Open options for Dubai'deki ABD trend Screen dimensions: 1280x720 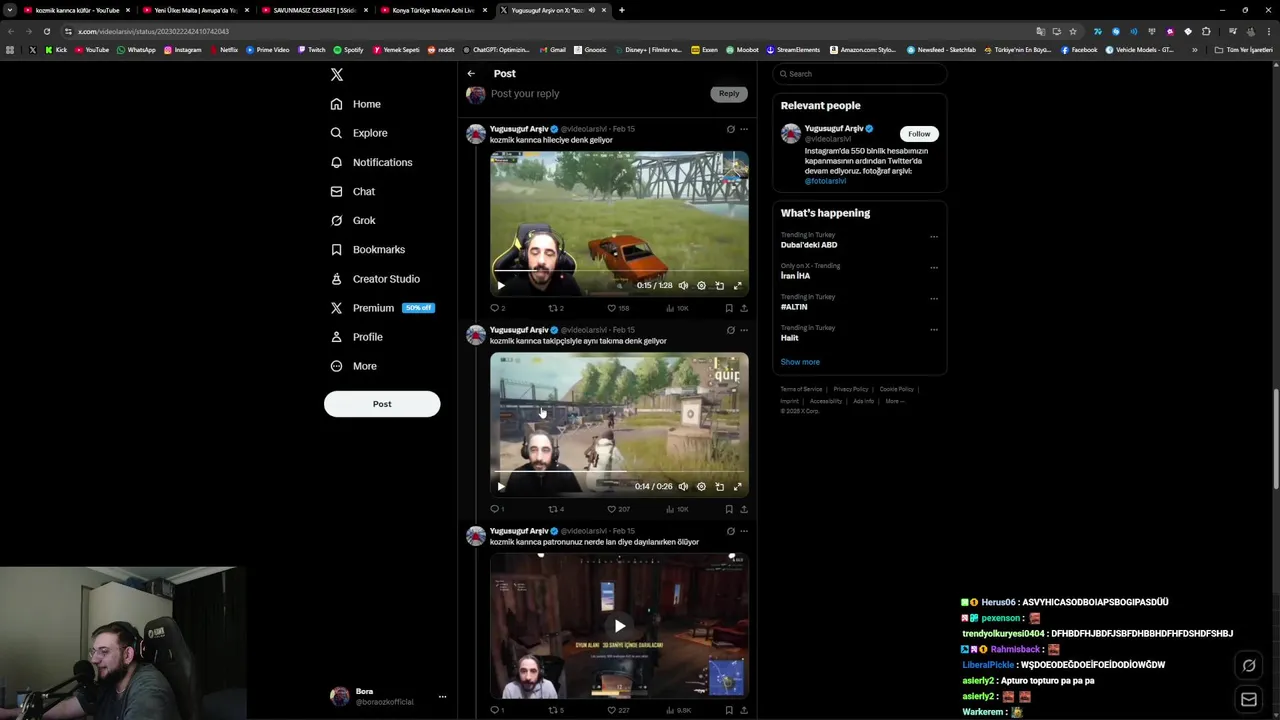(x=934, y=237)
